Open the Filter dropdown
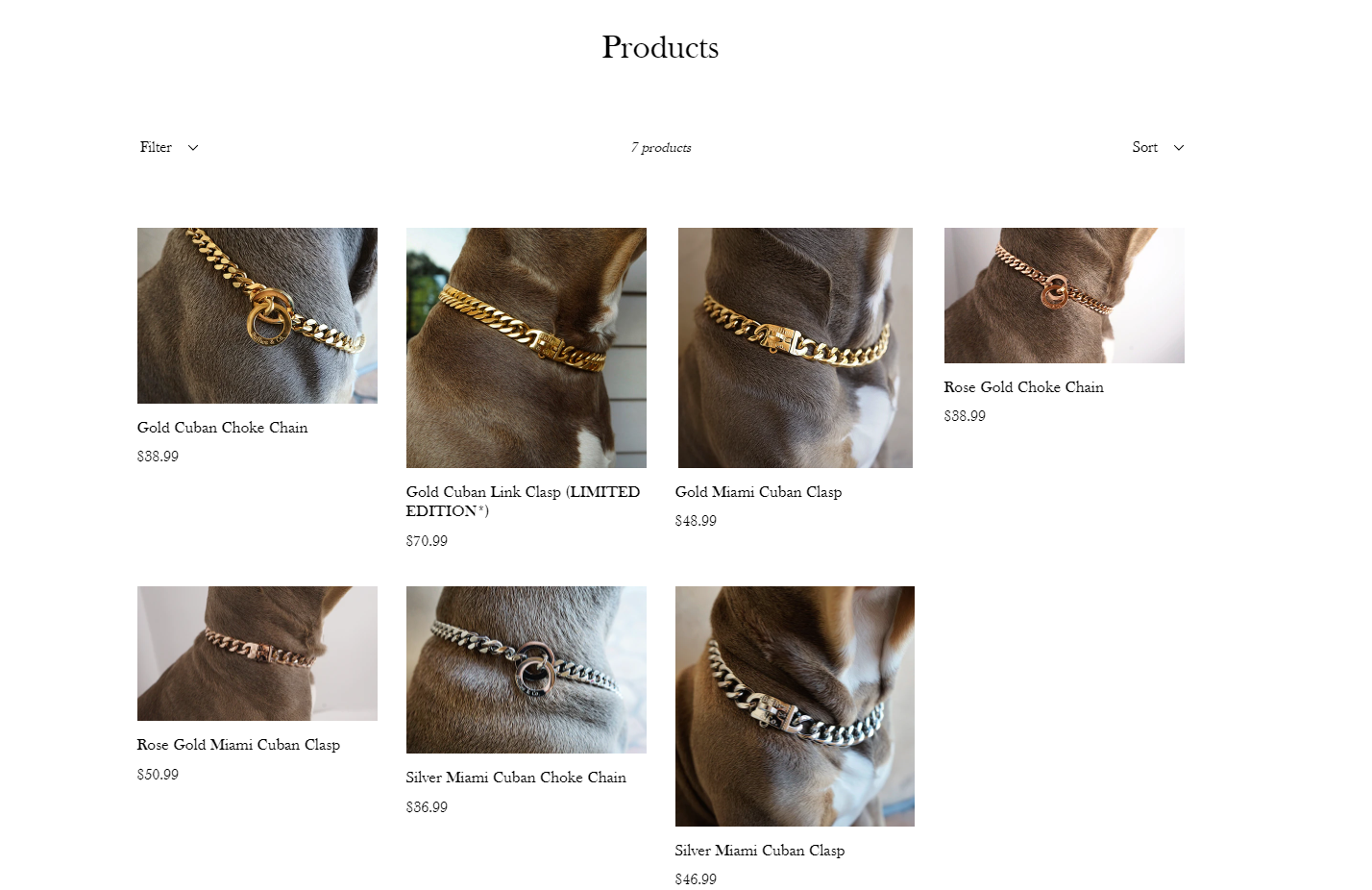 168,147
